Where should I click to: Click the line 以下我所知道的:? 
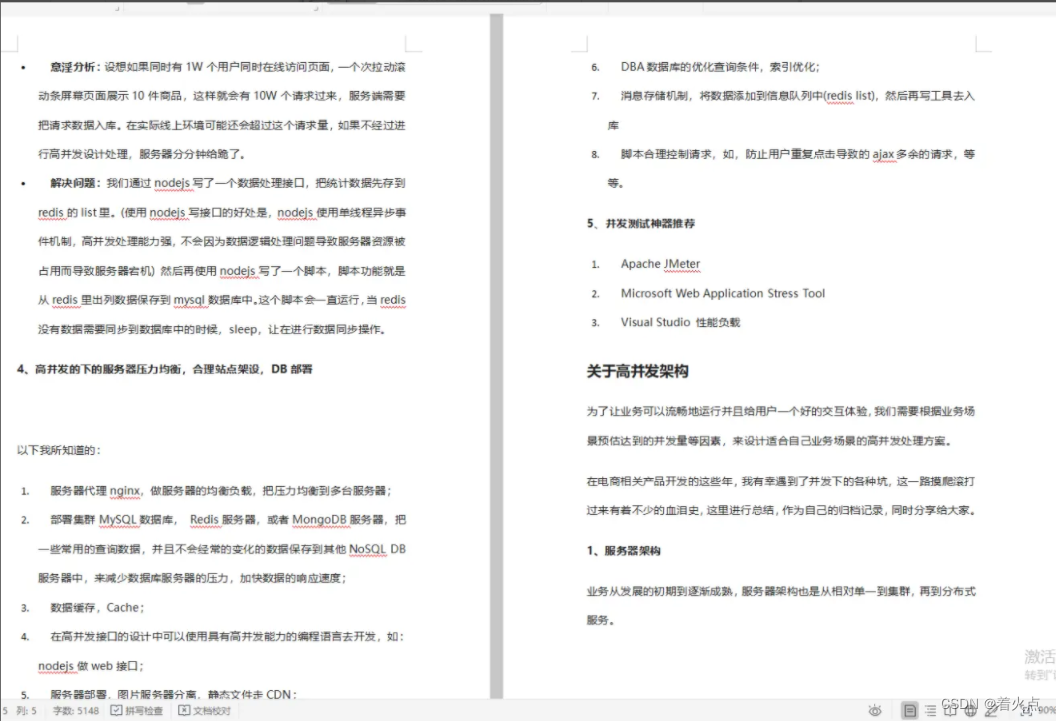pos(59,450)
